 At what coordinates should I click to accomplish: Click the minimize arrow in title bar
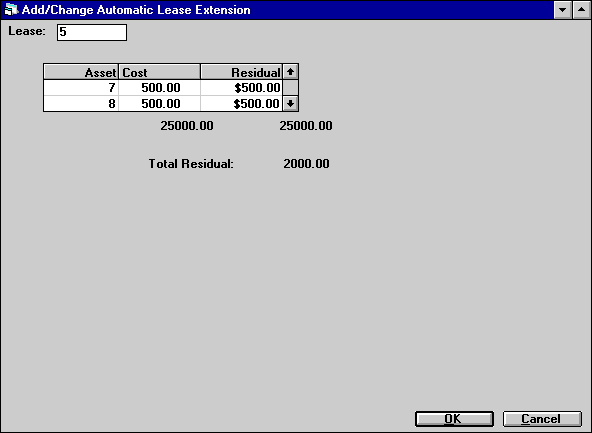point(563,10)
